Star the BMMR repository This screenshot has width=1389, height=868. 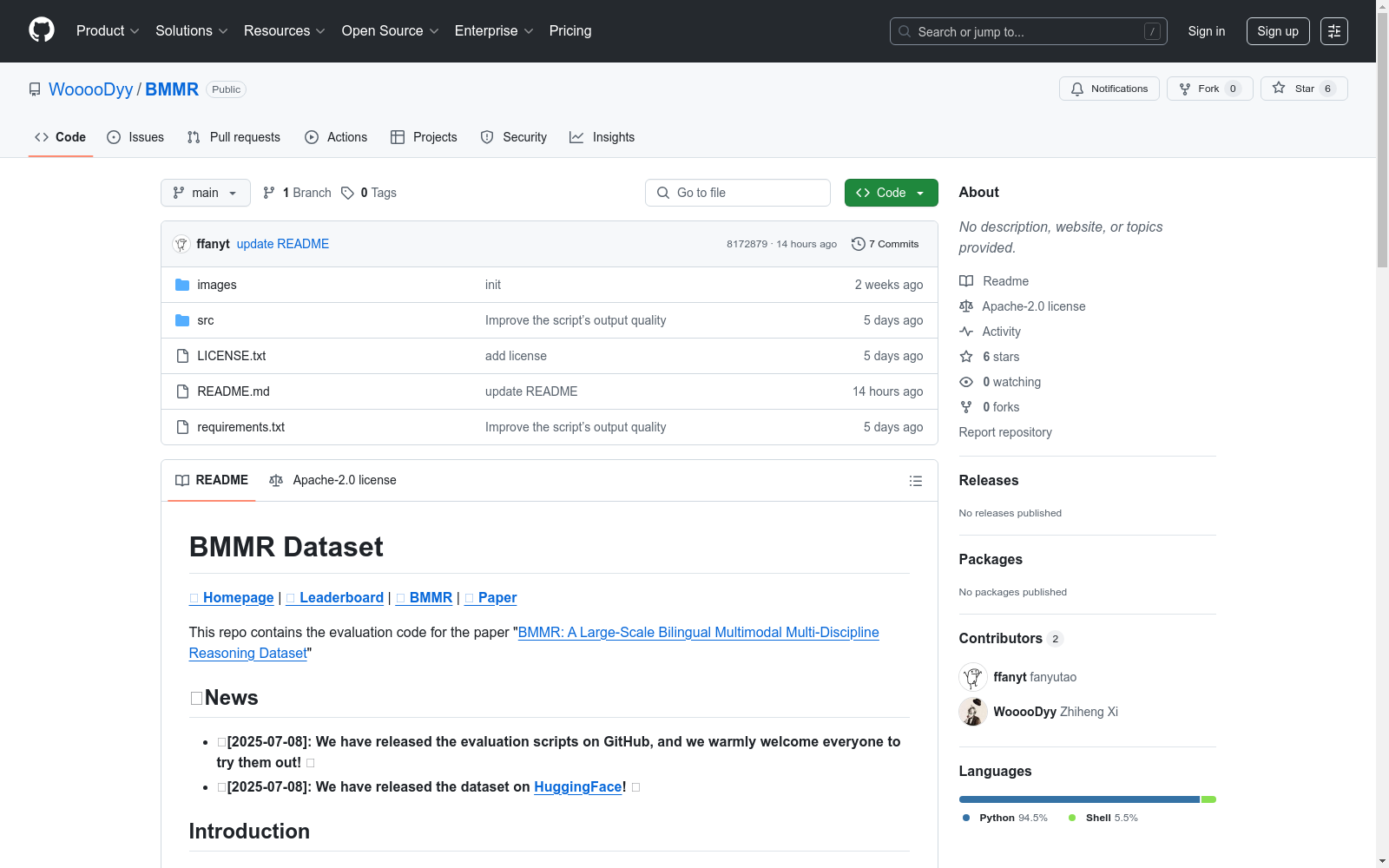(1304, 89)
